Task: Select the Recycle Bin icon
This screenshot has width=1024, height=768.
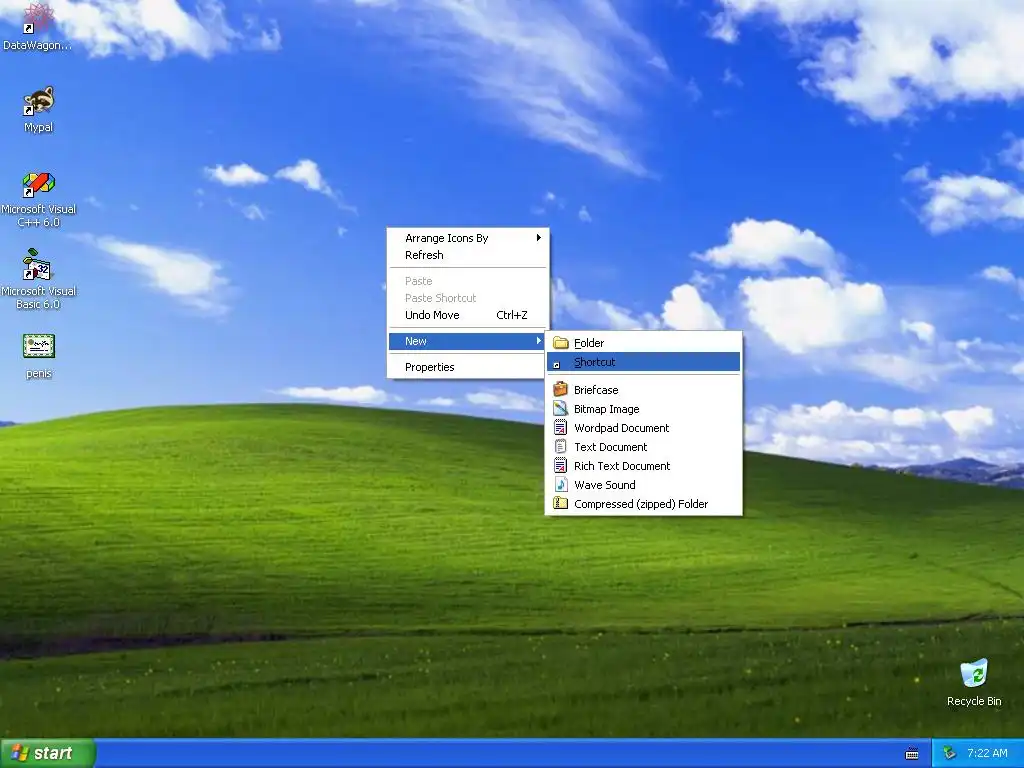Action: 974,673
